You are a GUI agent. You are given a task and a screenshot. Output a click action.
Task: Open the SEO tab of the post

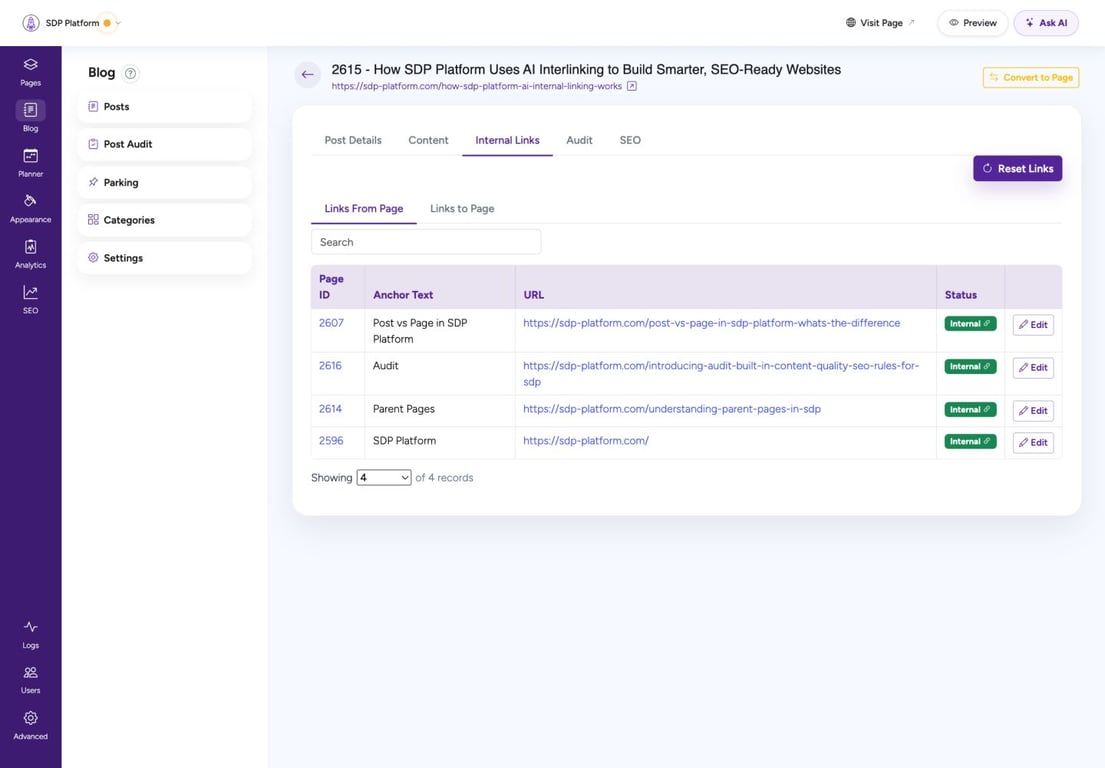click(x=630, y=140)
